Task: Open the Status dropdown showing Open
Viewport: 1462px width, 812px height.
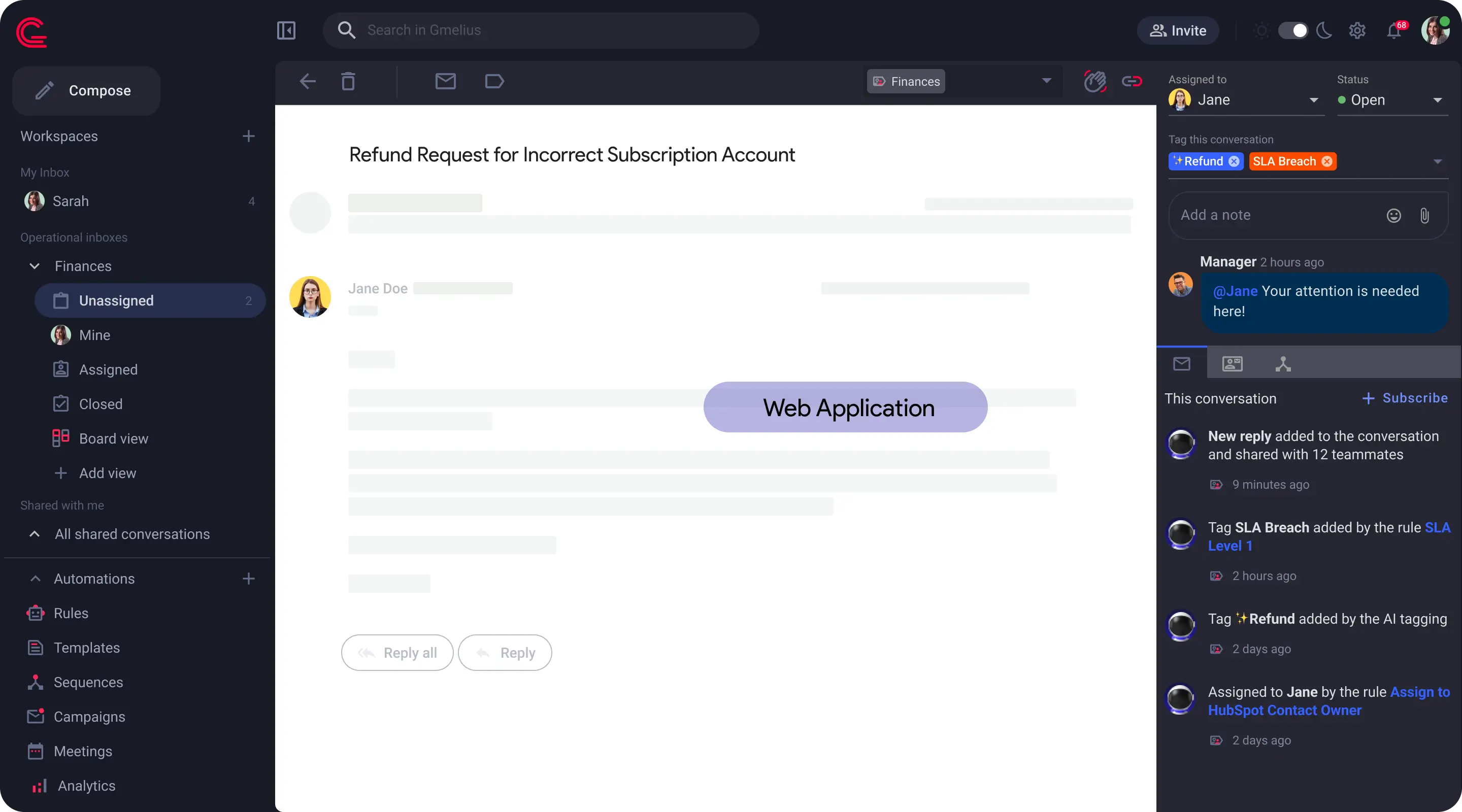Action: pos(1437,100)
